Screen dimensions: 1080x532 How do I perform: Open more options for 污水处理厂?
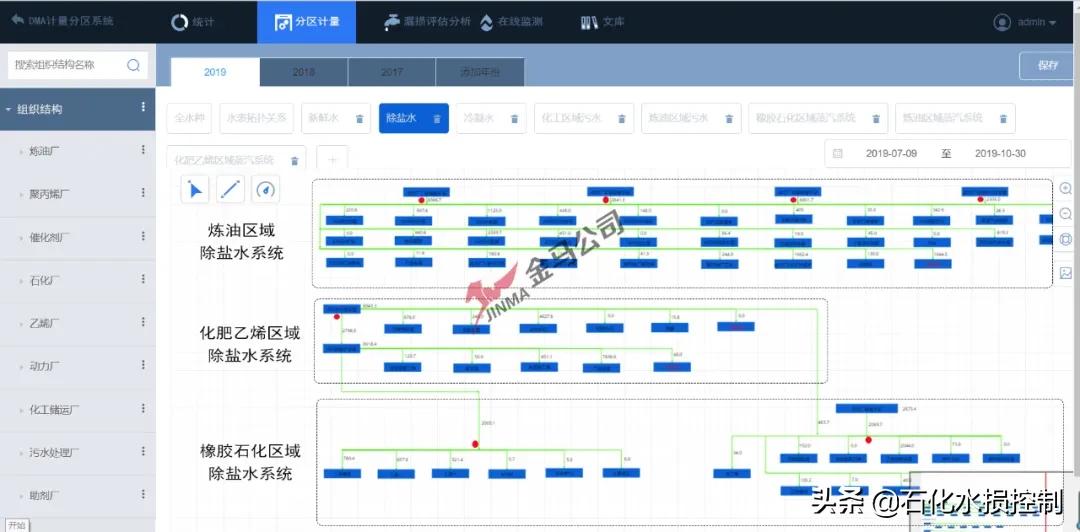[143, 451]
